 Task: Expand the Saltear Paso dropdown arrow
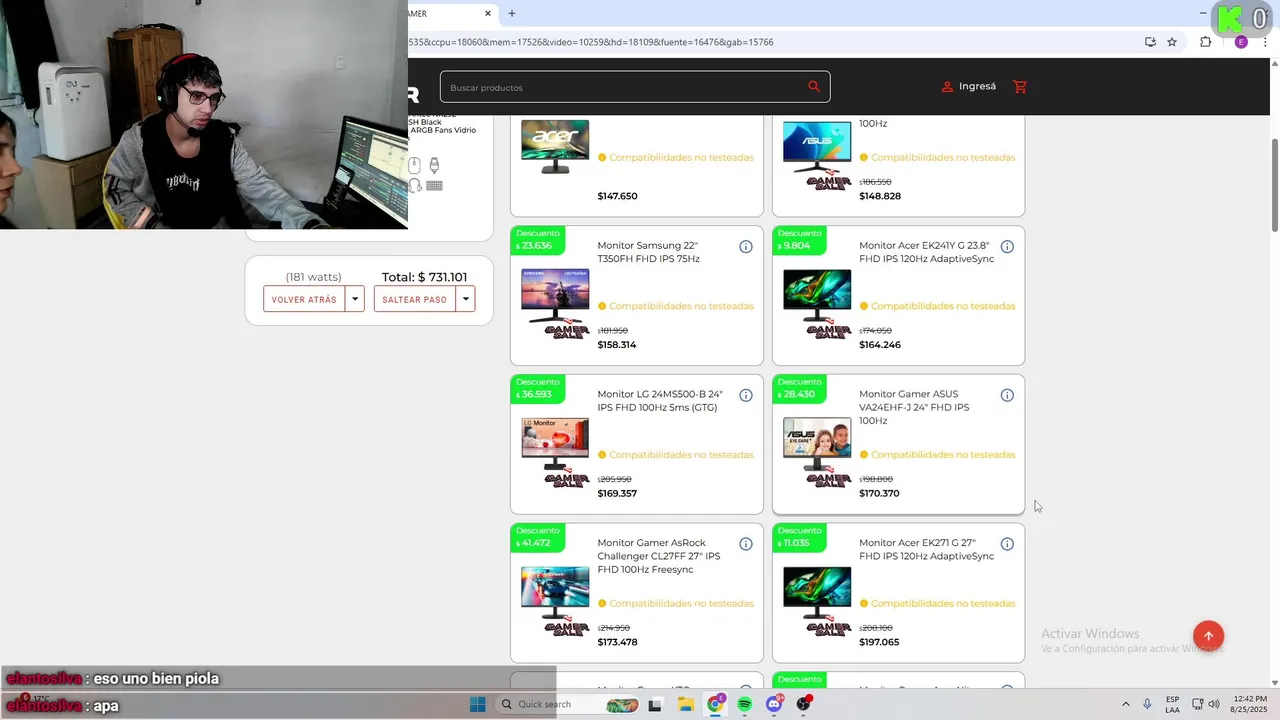point(465,299)
